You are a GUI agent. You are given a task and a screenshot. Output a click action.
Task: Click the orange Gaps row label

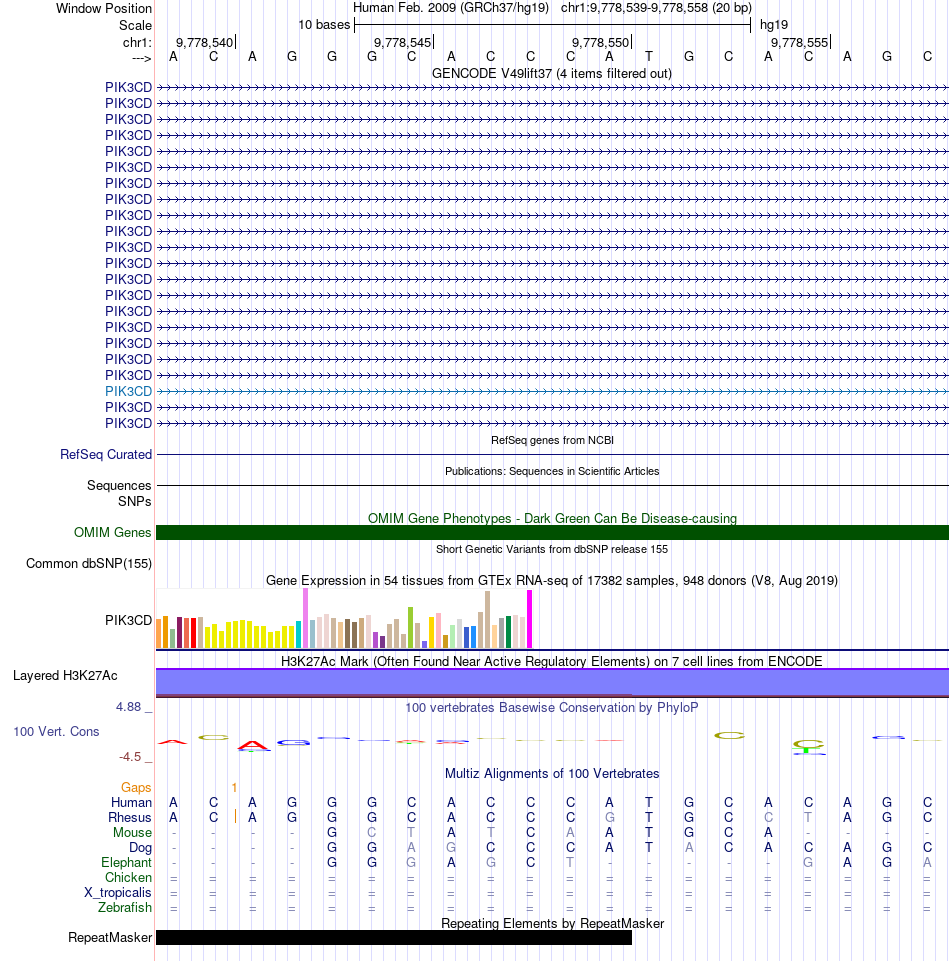click(136, 788)
